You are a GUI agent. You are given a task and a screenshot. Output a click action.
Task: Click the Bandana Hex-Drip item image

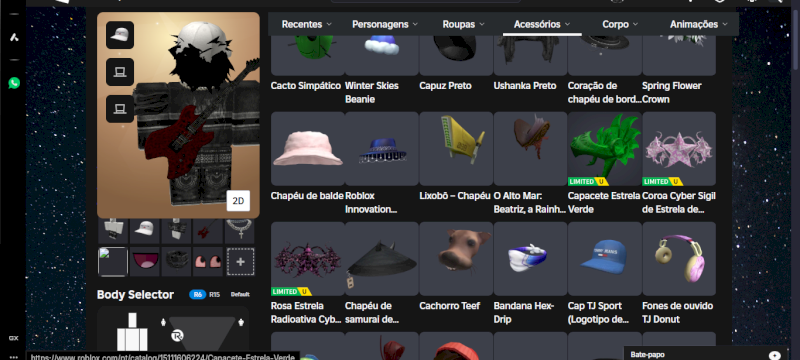click(x=530, y=259)
